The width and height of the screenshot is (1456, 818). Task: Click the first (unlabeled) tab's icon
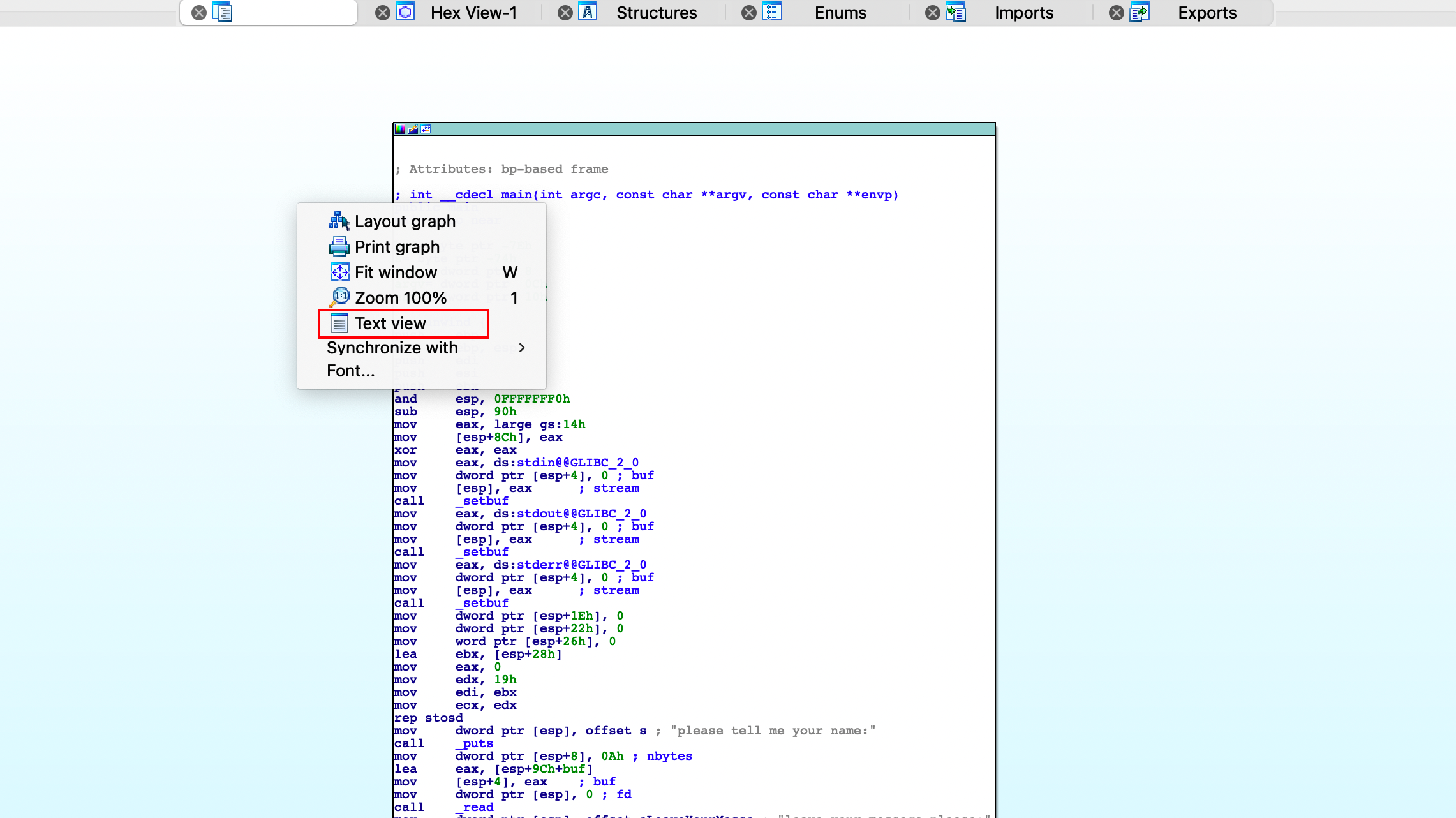[x=222, y=12]
